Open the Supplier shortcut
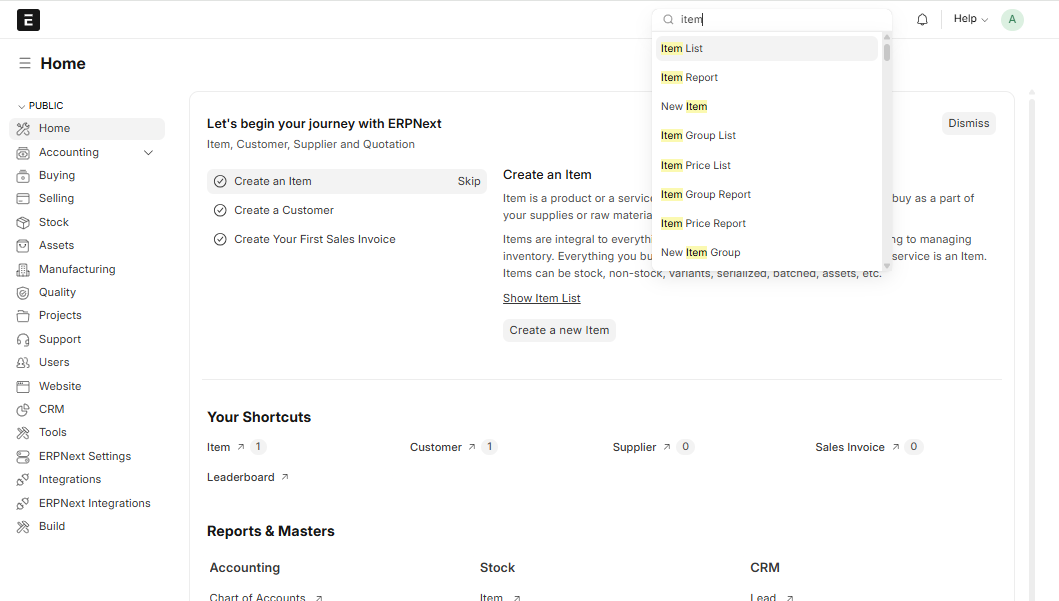 (x=634, y=447)
